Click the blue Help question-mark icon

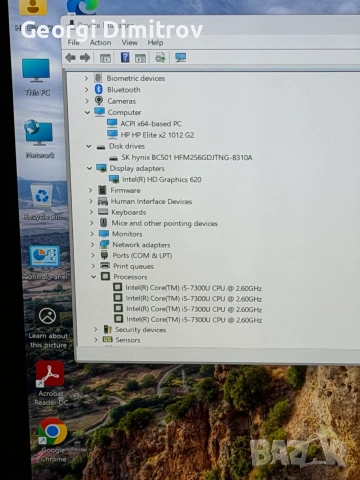[125, 57]
